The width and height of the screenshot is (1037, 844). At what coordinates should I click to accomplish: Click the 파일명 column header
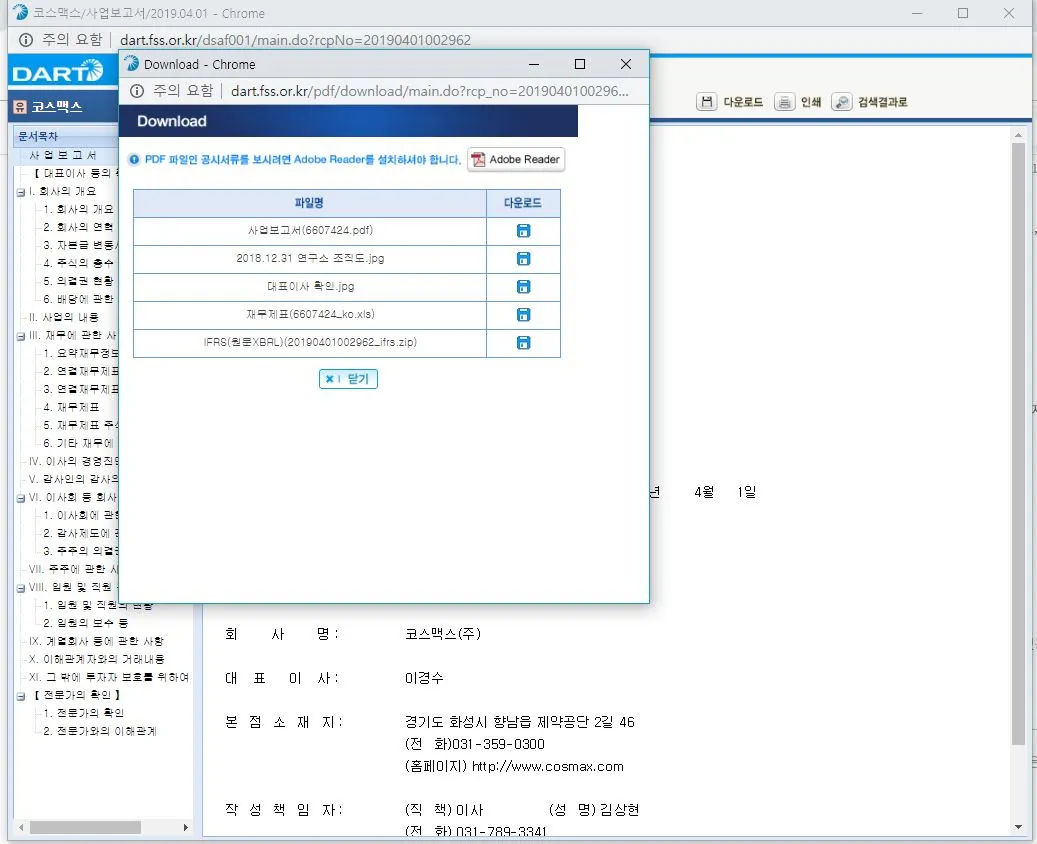(x=310, y=204)
